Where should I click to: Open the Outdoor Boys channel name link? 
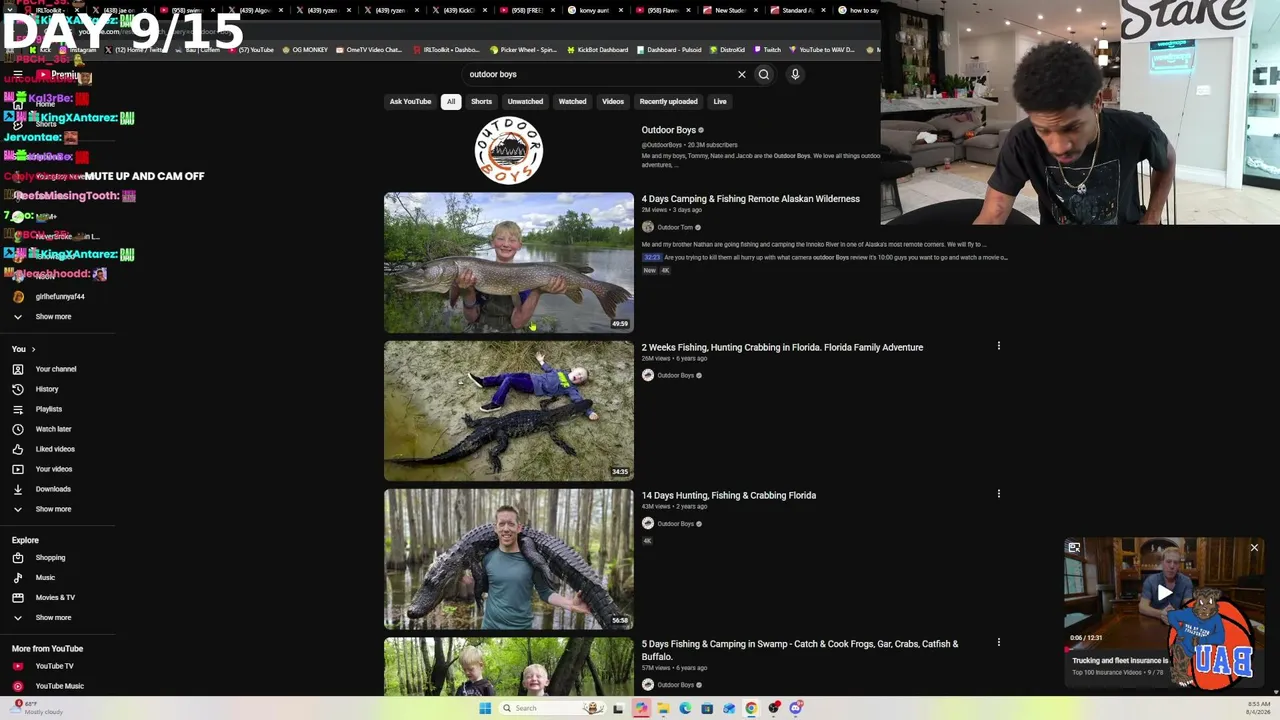(x=668, y=130)
